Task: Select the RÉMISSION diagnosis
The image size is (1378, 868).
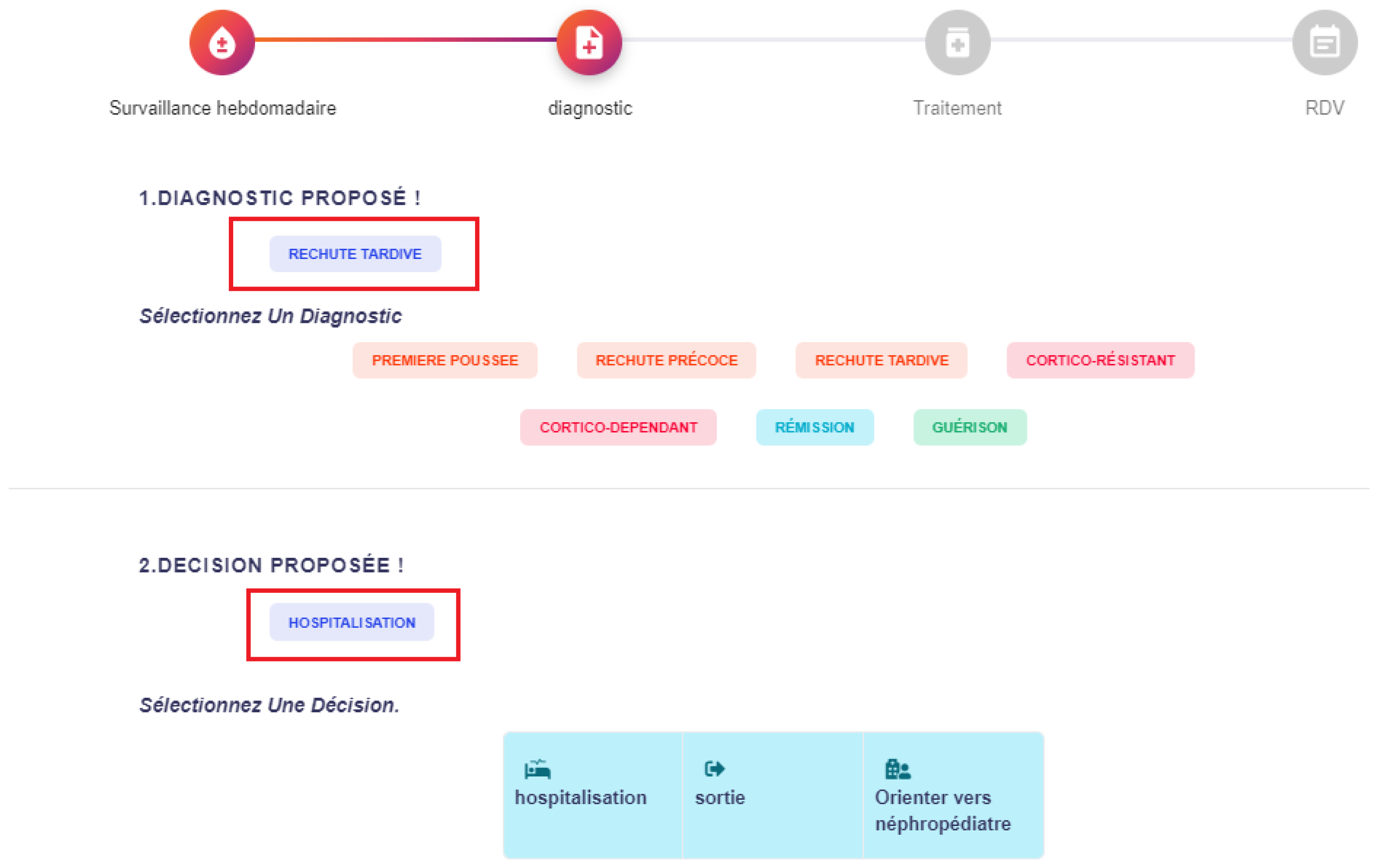Action: click(814, 427)
